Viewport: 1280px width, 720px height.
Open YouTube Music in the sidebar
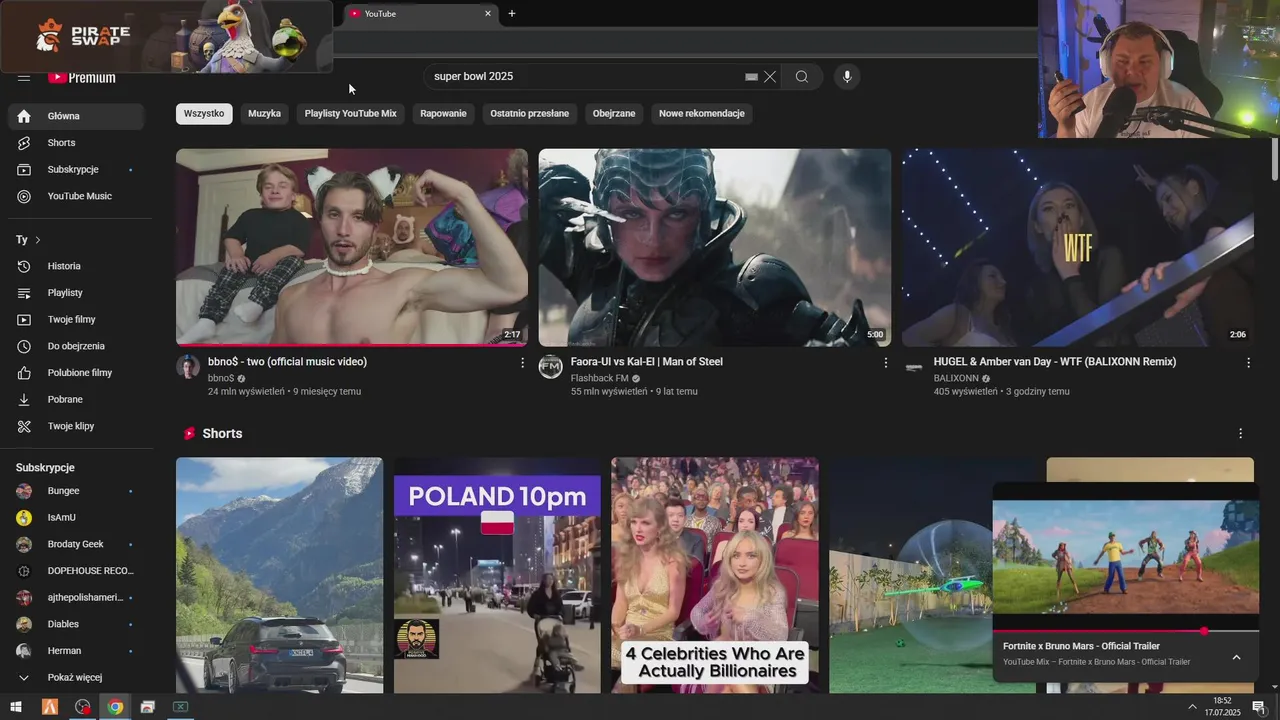point(76,196)
